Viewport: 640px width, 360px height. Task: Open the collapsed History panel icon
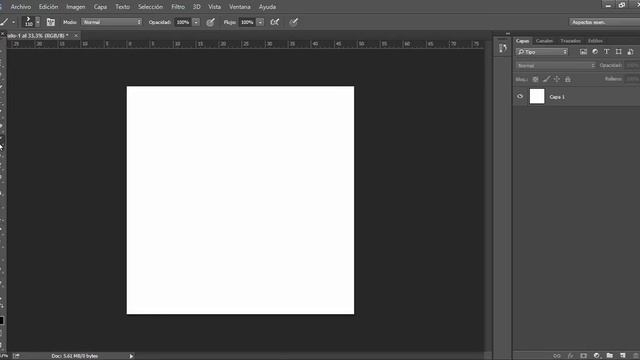503,49
